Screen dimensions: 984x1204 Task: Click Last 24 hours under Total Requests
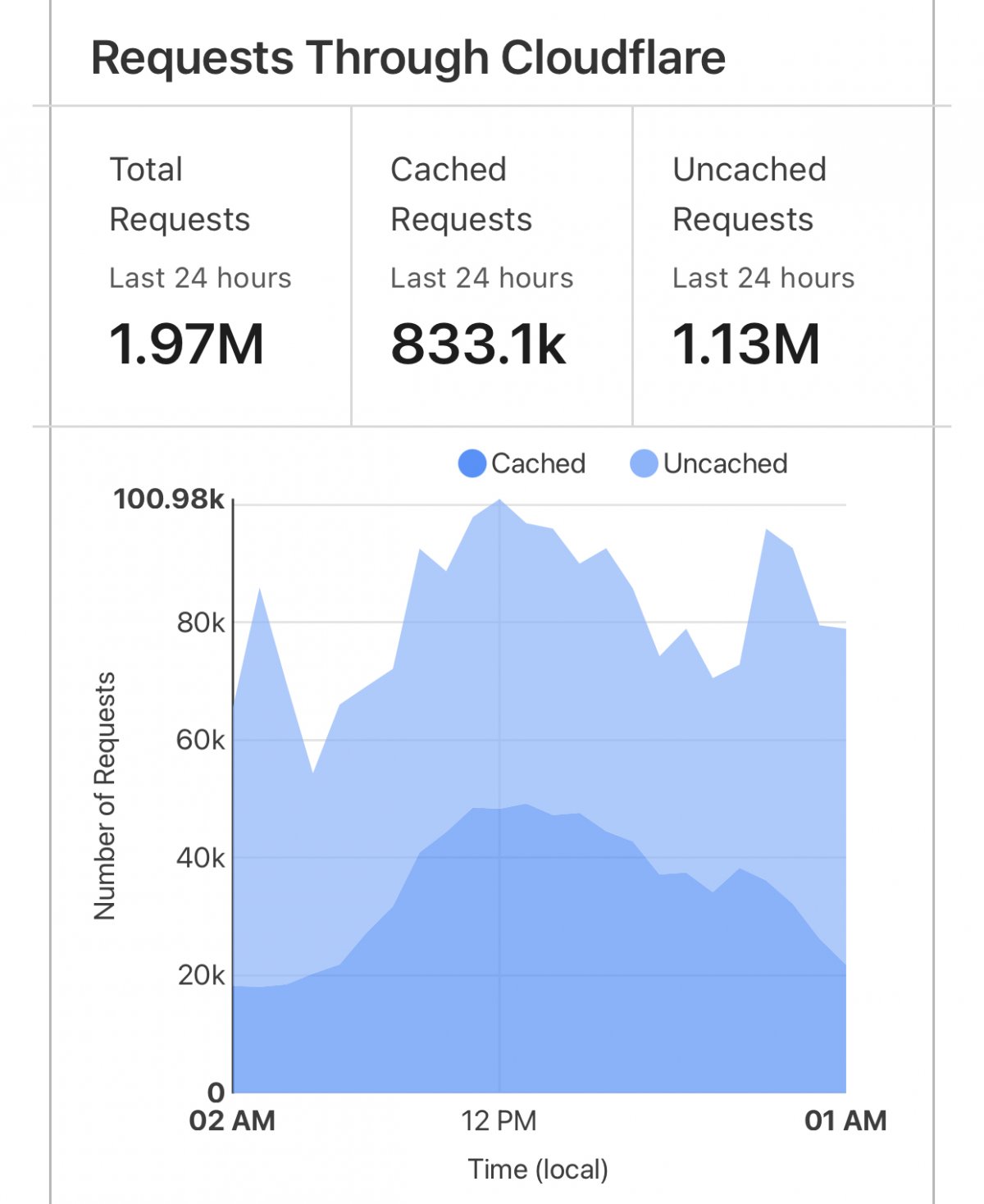pos(200,278)
